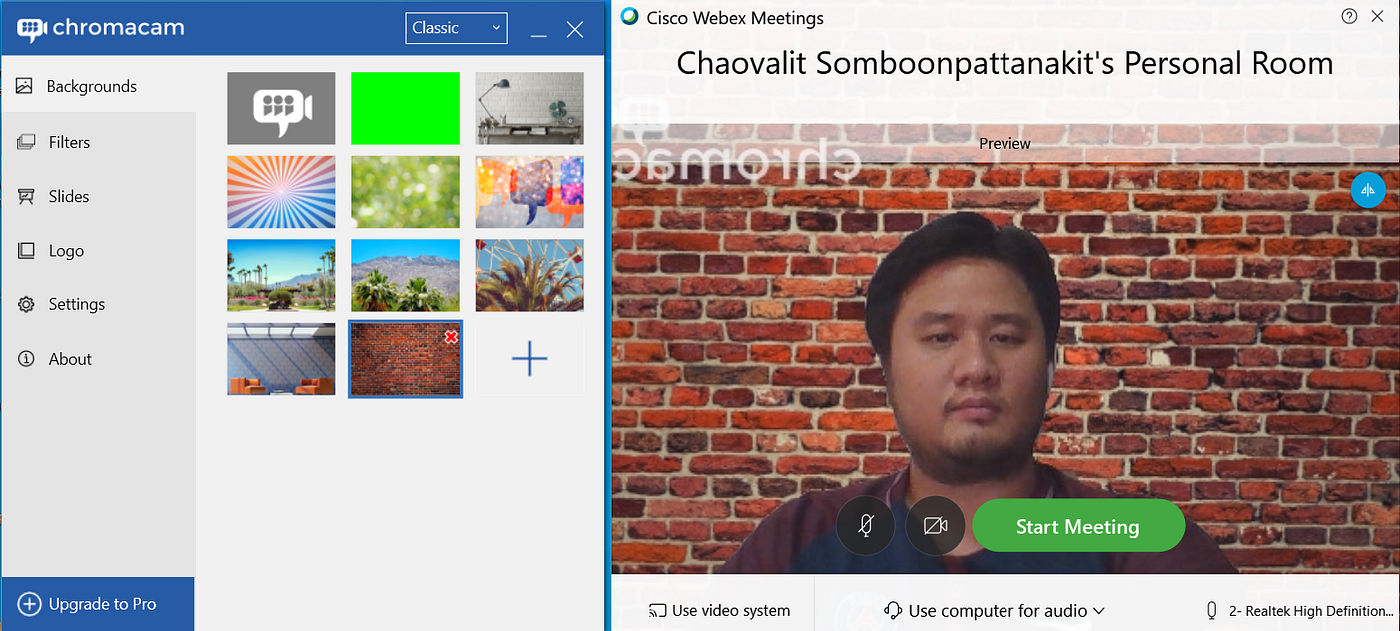Toggle mirror video preview button

pyautogui.click(x=1368, y=189)
